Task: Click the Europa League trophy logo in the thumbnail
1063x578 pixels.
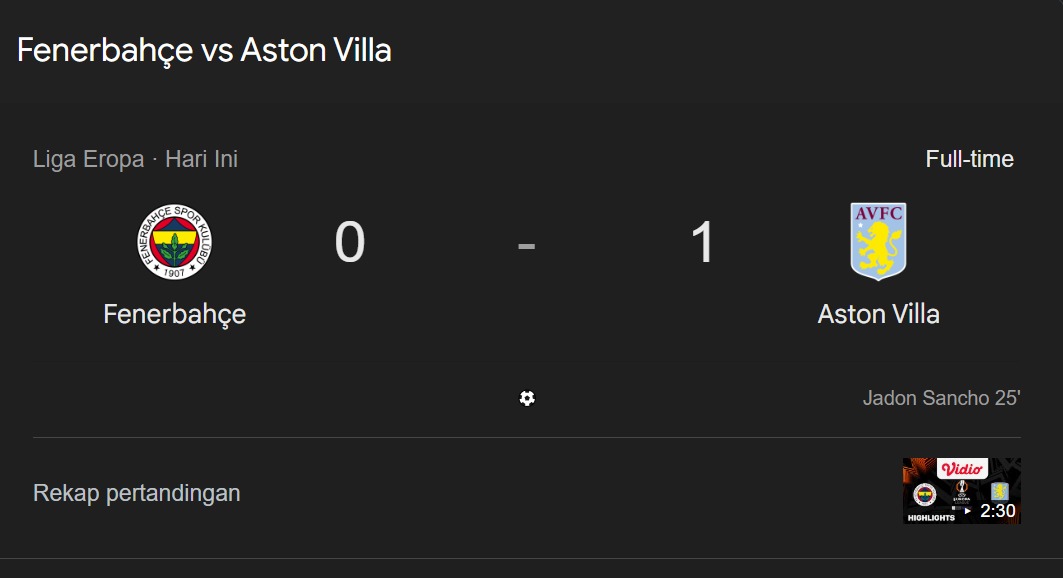Action: 961,492
